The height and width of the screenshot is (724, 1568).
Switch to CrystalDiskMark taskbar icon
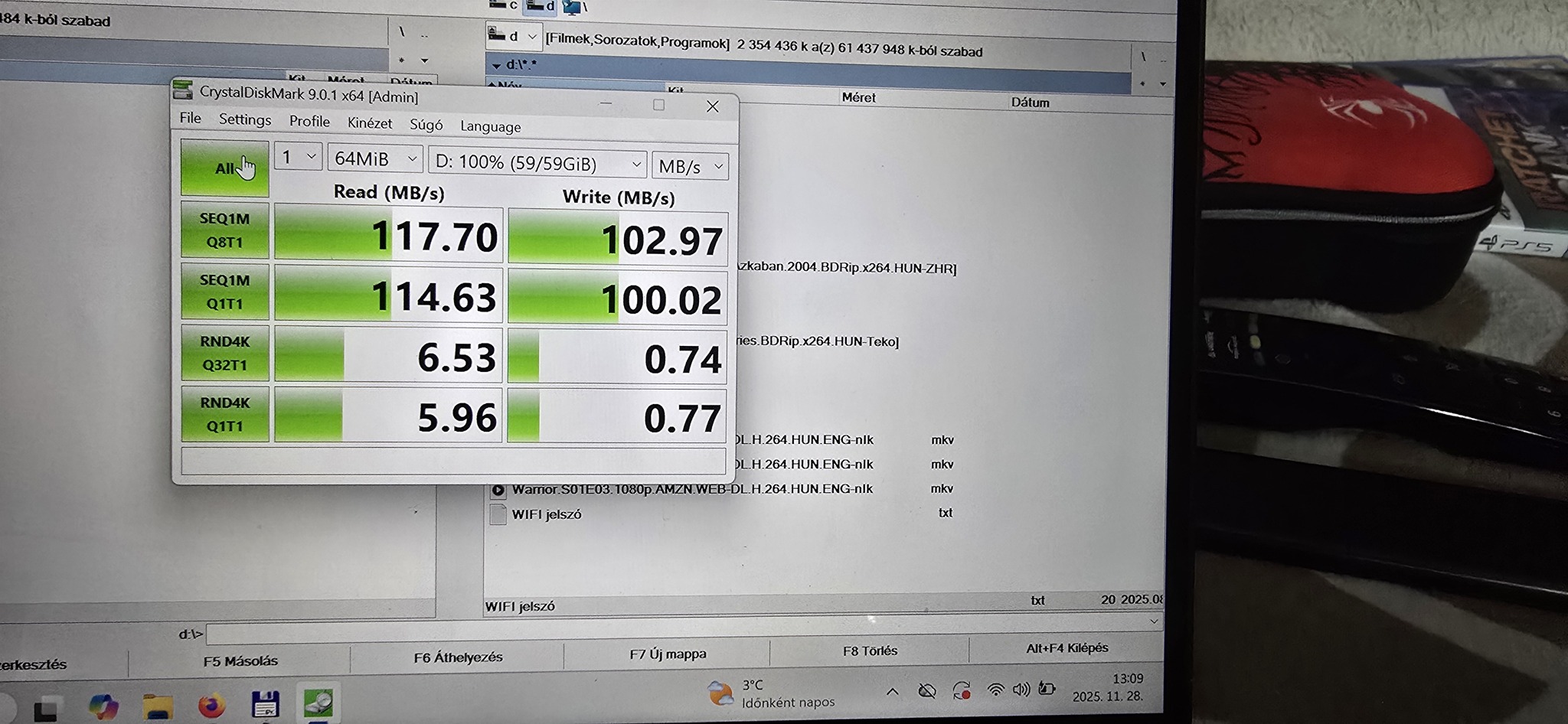(x=318, y=703)
